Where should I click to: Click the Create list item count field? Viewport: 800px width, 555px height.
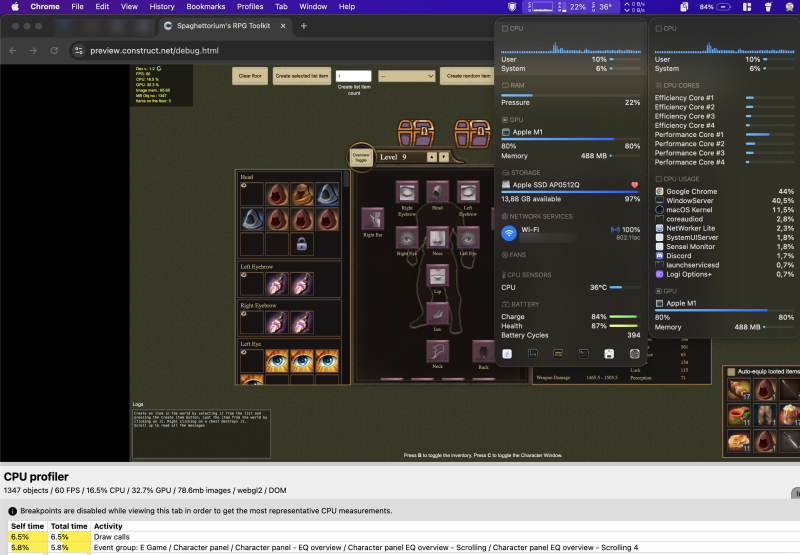[353, 76]
